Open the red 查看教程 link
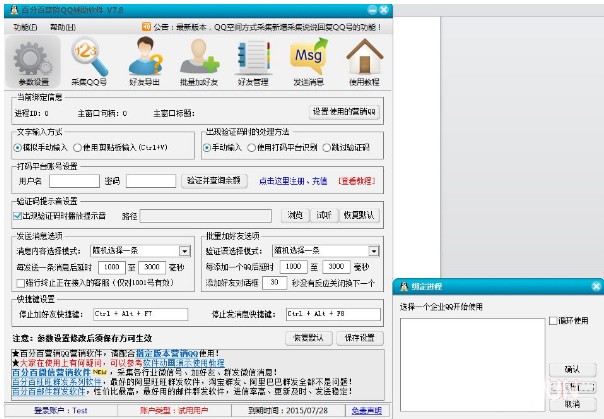Image resolution: width=604 pixels, height=419 pixels. point(356,181)
